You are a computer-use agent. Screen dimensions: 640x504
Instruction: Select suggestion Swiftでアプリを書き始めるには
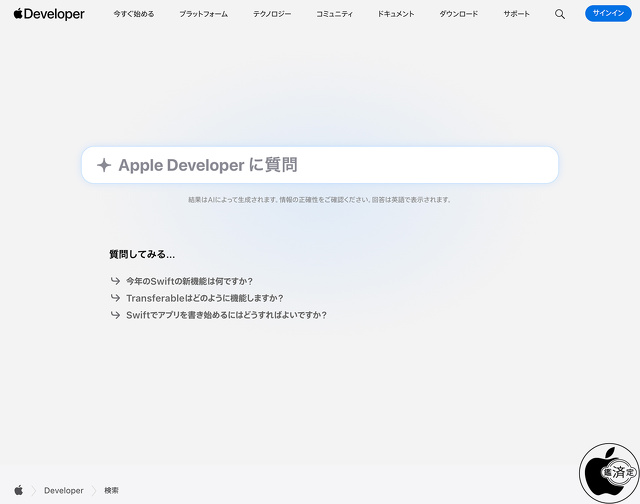pos(226,315)
